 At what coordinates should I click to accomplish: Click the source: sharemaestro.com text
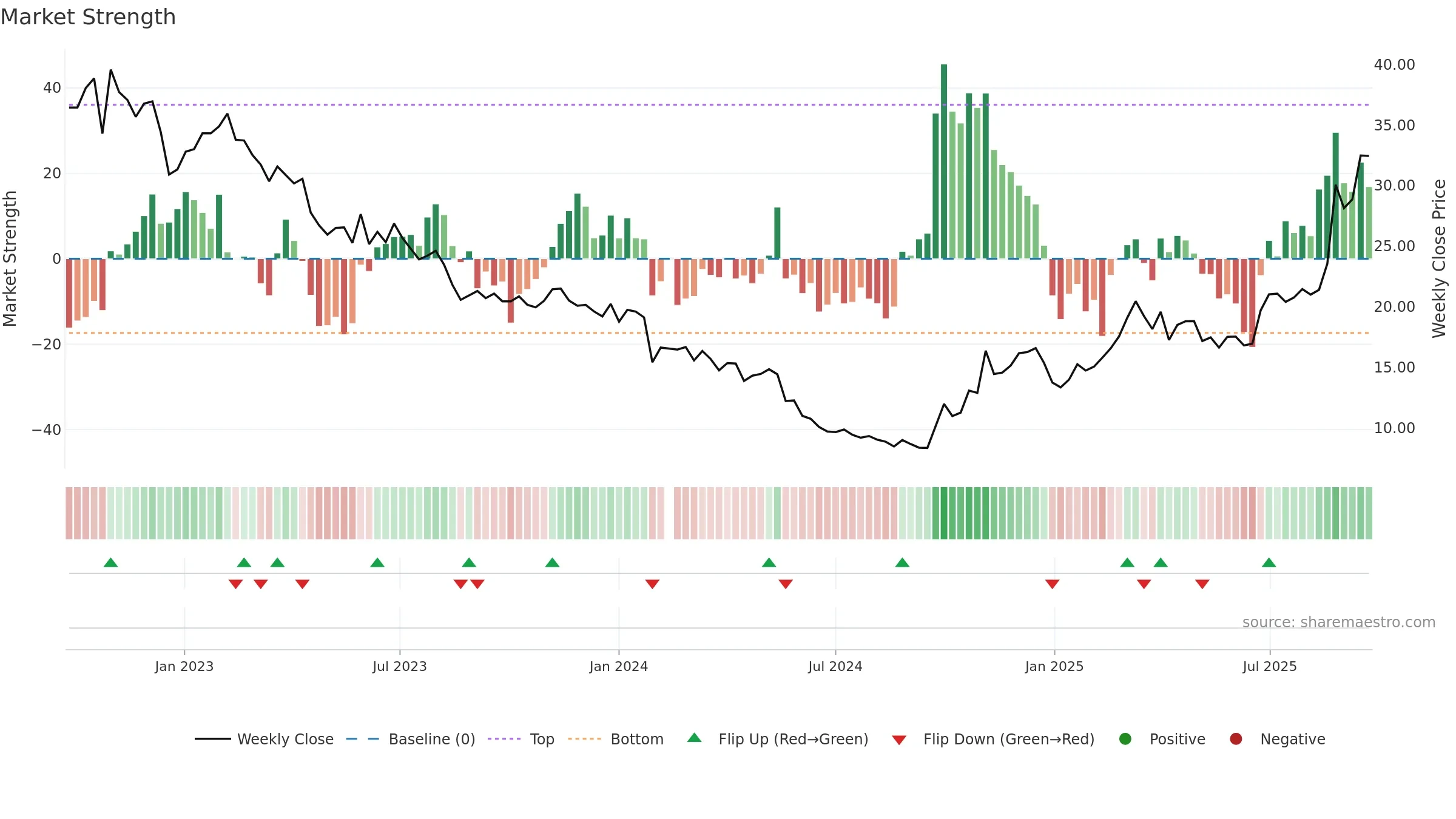(x=1339, y=622)
